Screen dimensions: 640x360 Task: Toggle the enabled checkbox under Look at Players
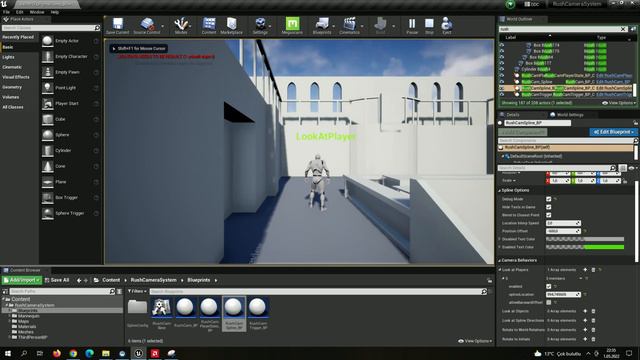point(549,287)
